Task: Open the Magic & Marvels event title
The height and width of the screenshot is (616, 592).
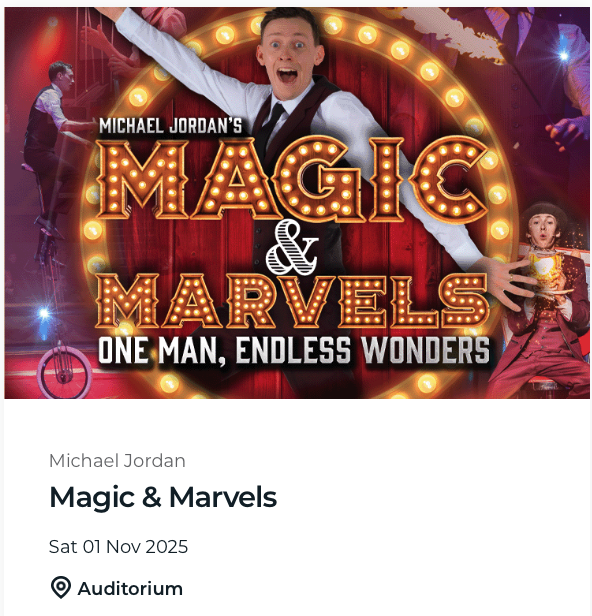Action: pyautogui.click(x=163, y=498)
